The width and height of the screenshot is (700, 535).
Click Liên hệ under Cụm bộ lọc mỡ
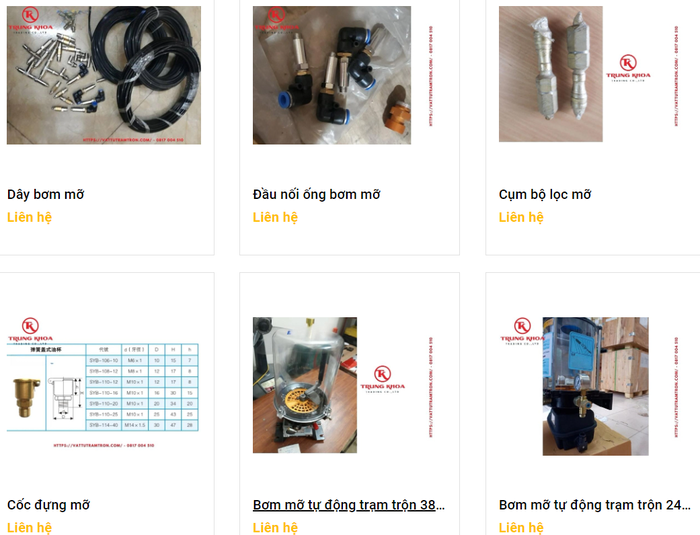coord(521,217)
